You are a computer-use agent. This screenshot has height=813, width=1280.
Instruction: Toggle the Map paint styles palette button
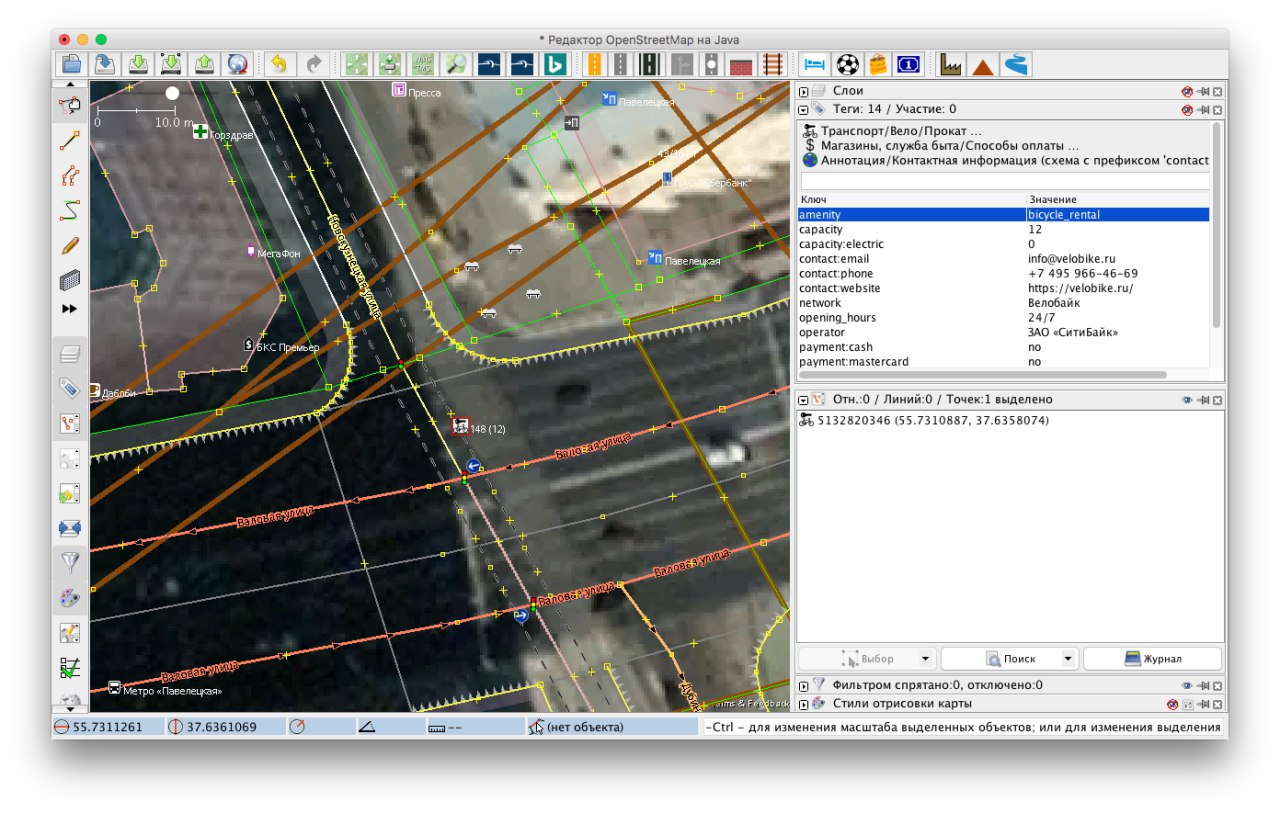pos(70,598)
